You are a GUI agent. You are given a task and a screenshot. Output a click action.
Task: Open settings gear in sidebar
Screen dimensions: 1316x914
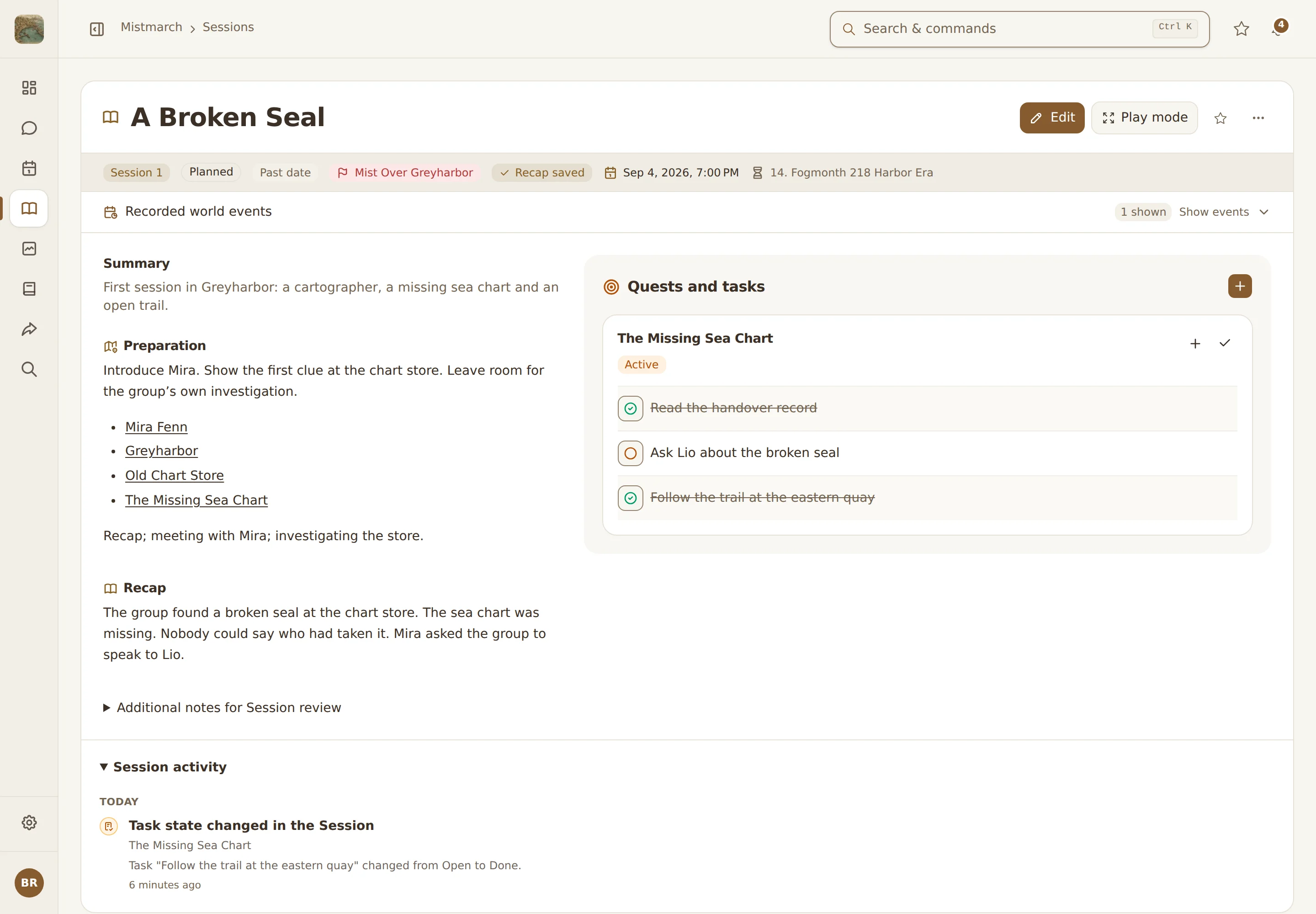(x=29, y=823)
